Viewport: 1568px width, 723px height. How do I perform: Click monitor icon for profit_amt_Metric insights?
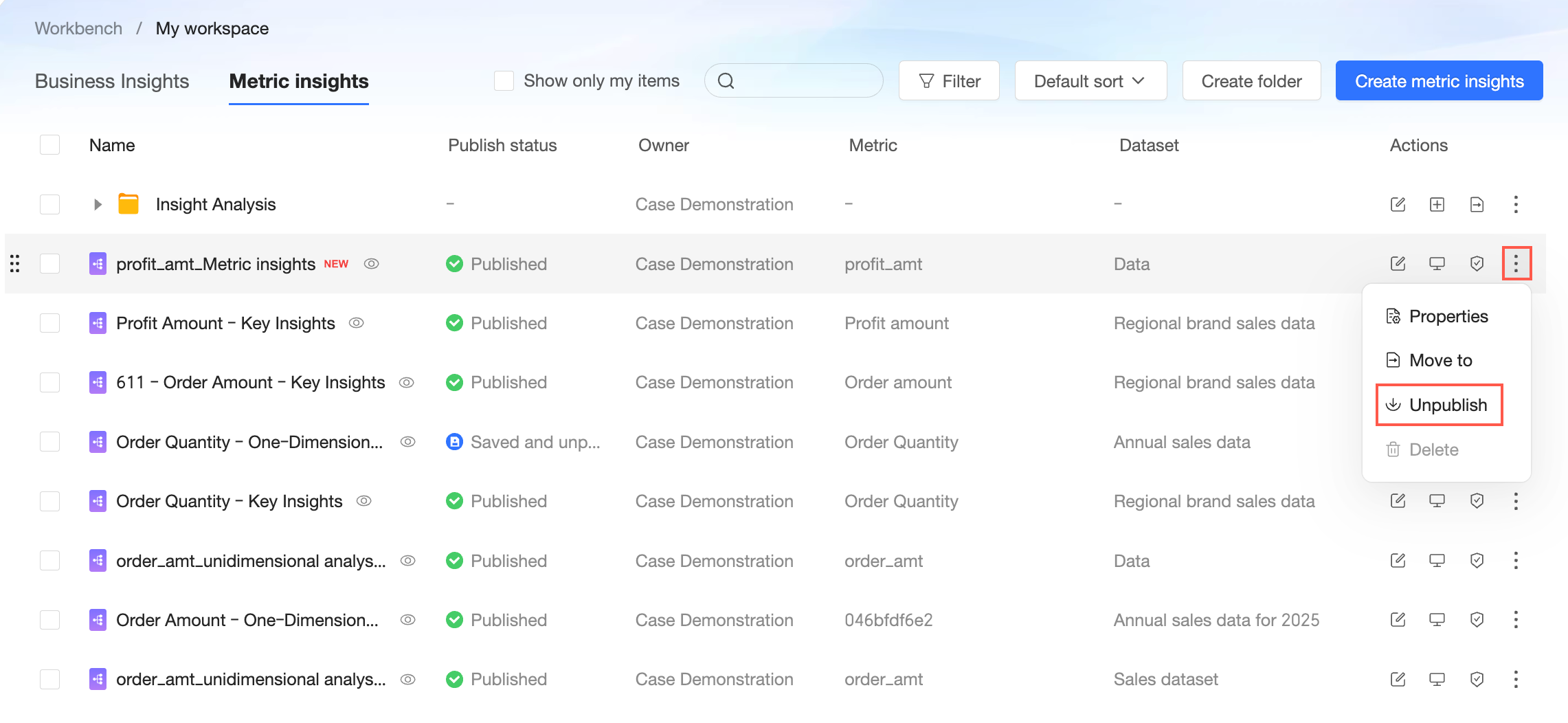tap(1437, 264)
